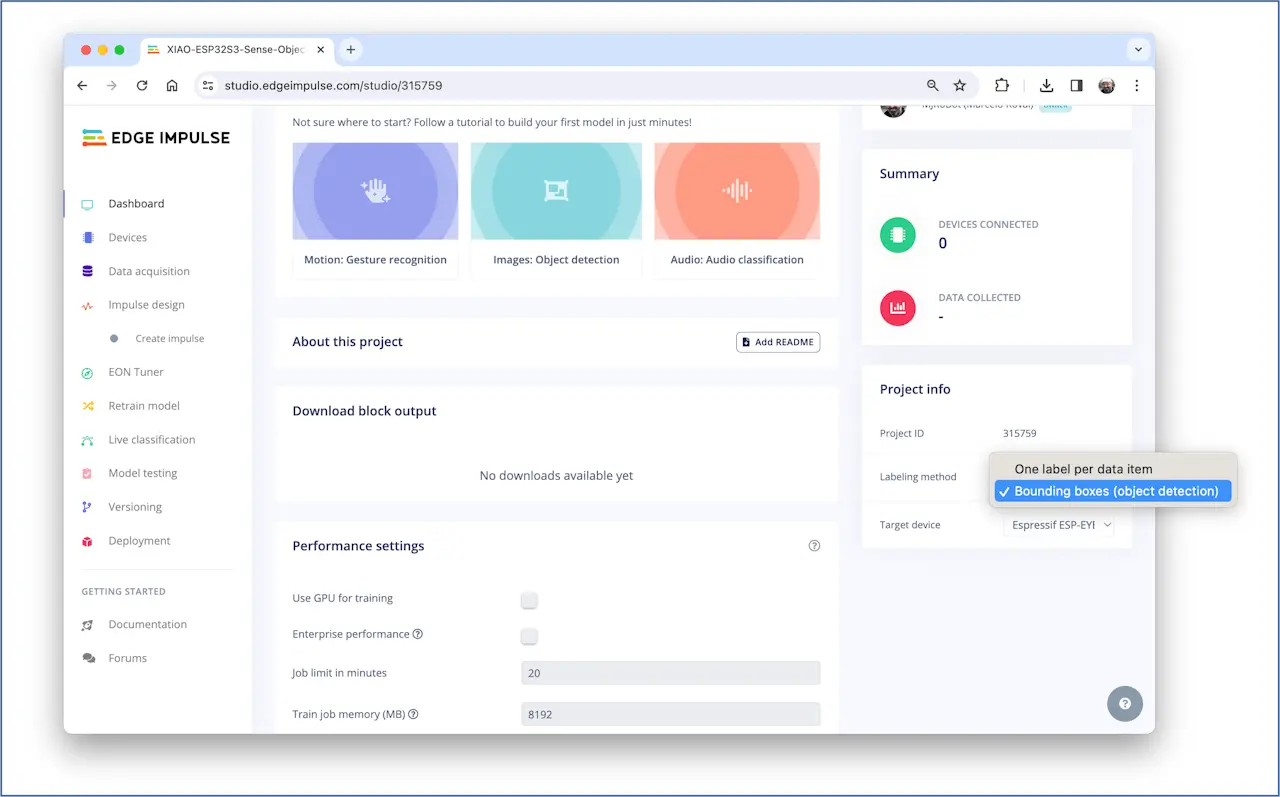The height and width of the screenshot is (797, 1280).
Task: Enable Use GPU for training checkbox
Action: pos(529,600)
